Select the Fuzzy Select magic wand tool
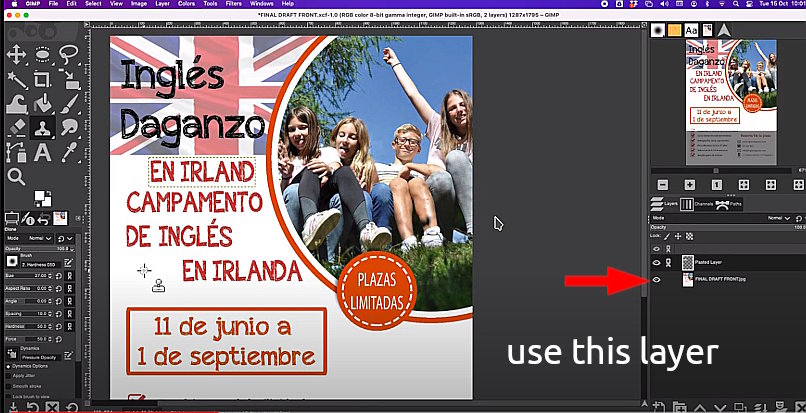Image resolution: width=806 pixels, height=413 pixels. point(16,79)
